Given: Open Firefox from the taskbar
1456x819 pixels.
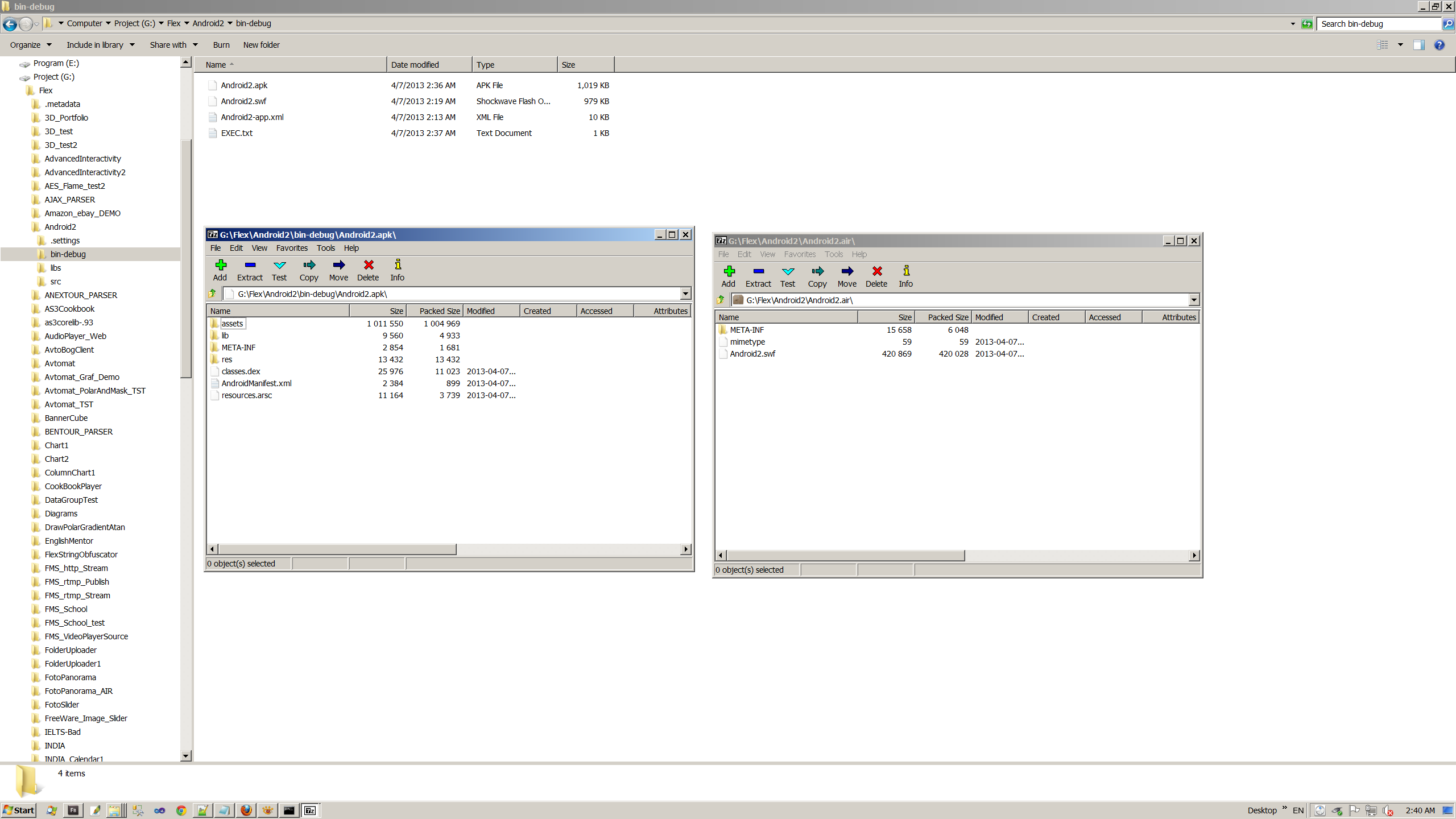Looking at the screenshot, I should click(x=246, y=810).
